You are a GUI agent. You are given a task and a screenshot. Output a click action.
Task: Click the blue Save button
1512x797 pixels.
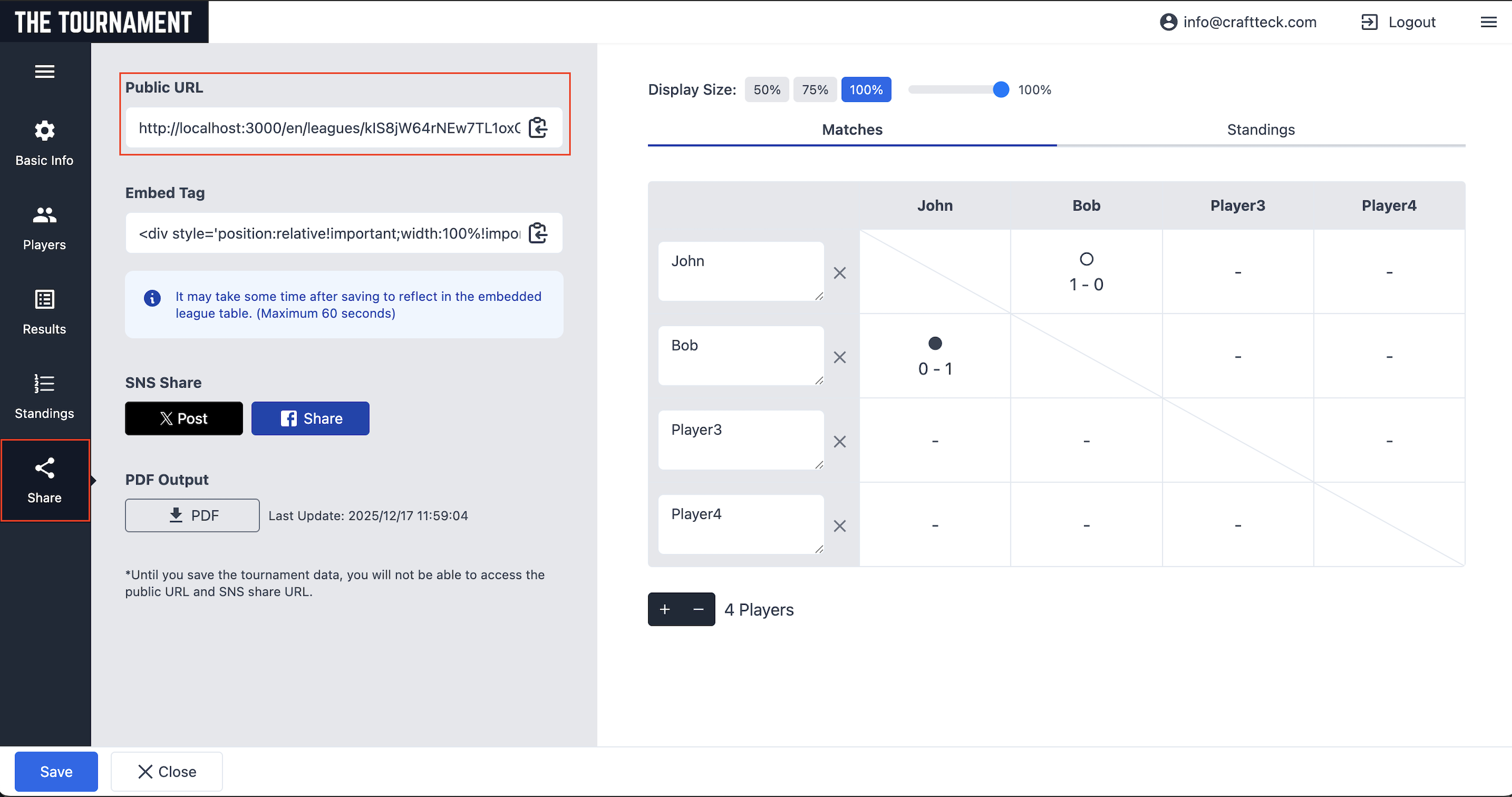point(56,771)
